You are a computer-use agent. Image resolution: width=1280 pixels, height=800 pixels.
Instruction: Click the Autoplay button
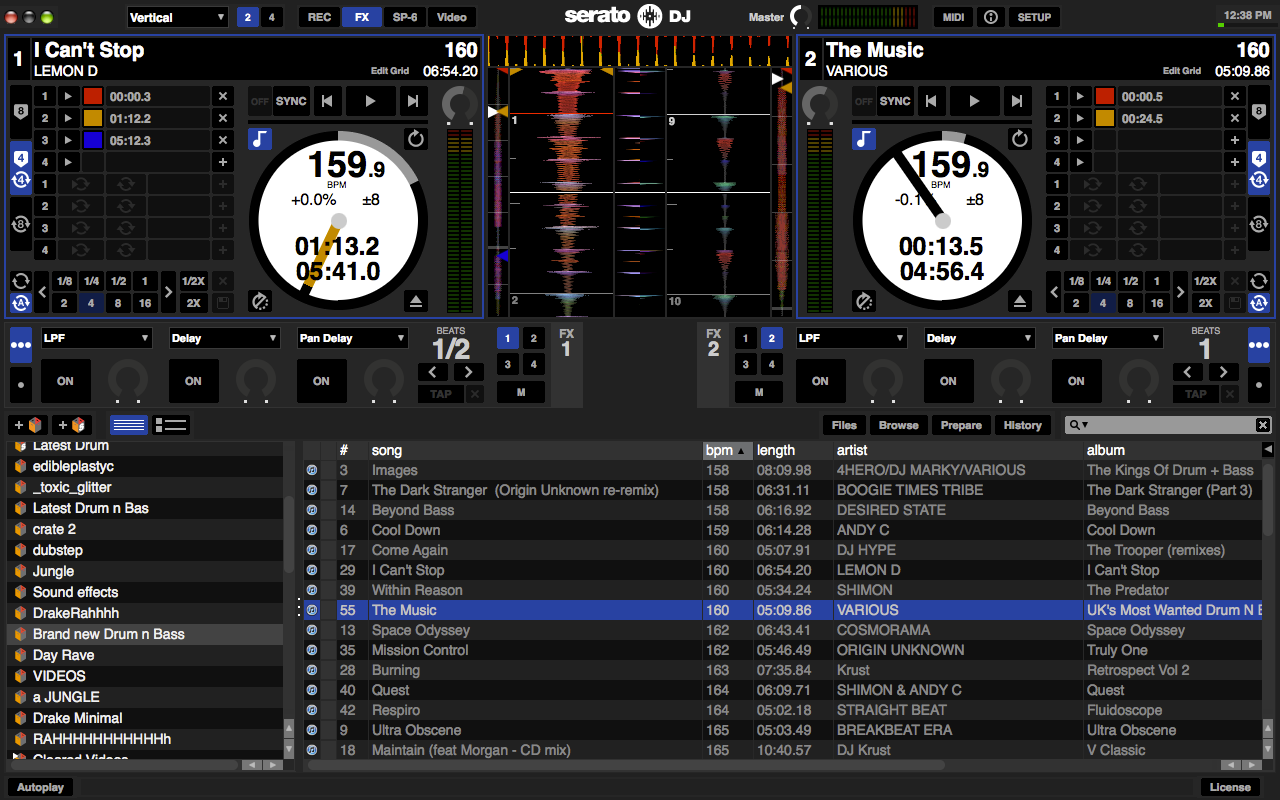[41, 787]
